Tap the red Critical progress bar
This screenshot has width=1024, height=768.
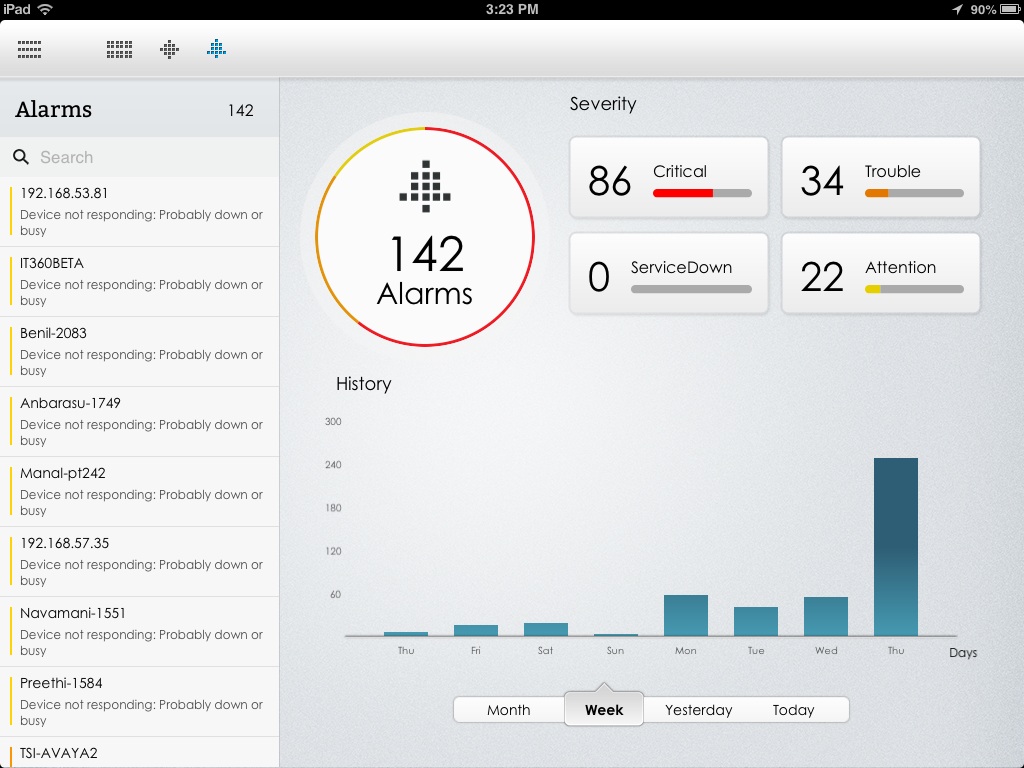[702, 193]
